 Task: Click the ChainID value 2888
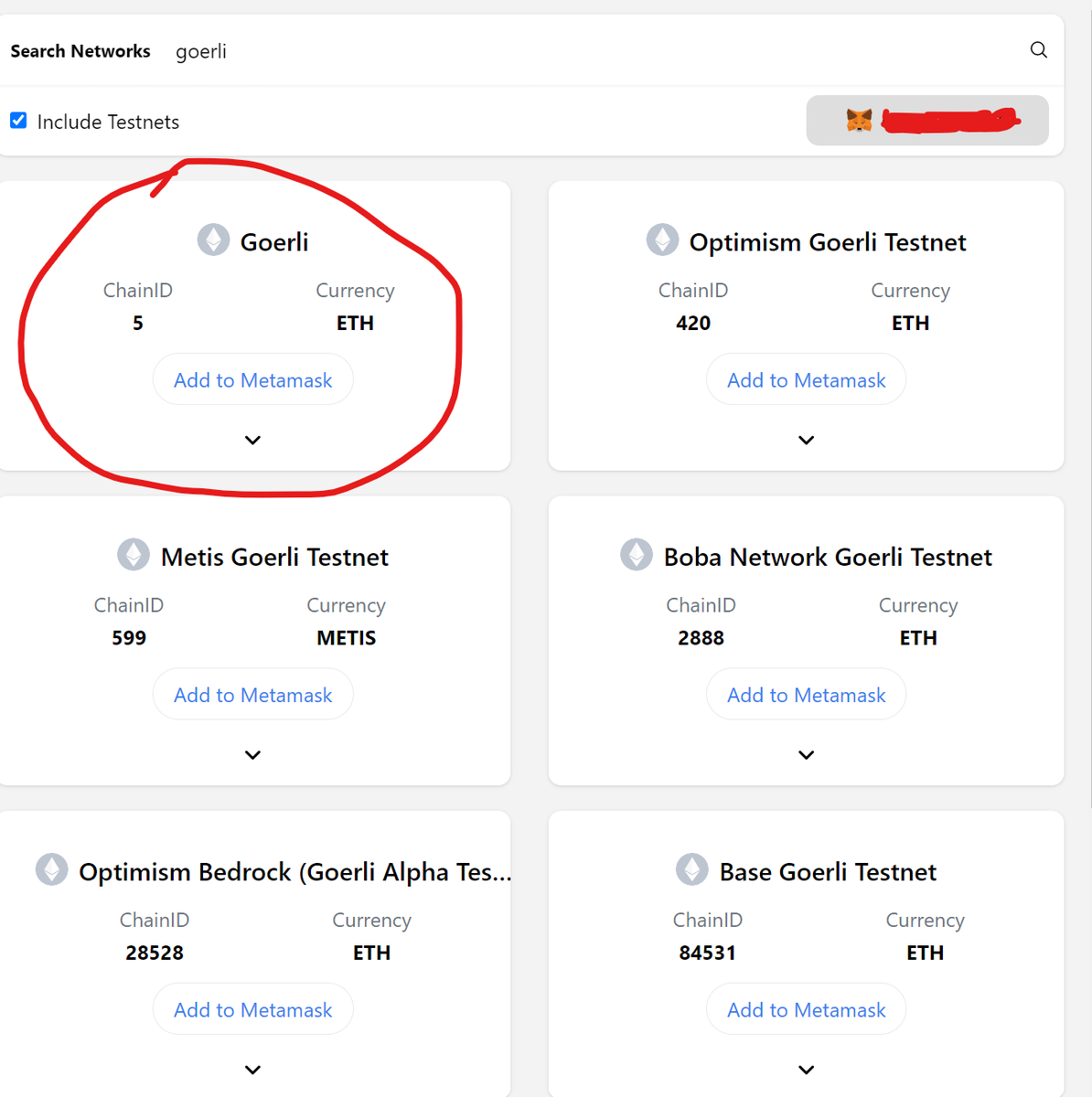click(x=701, y=638)
